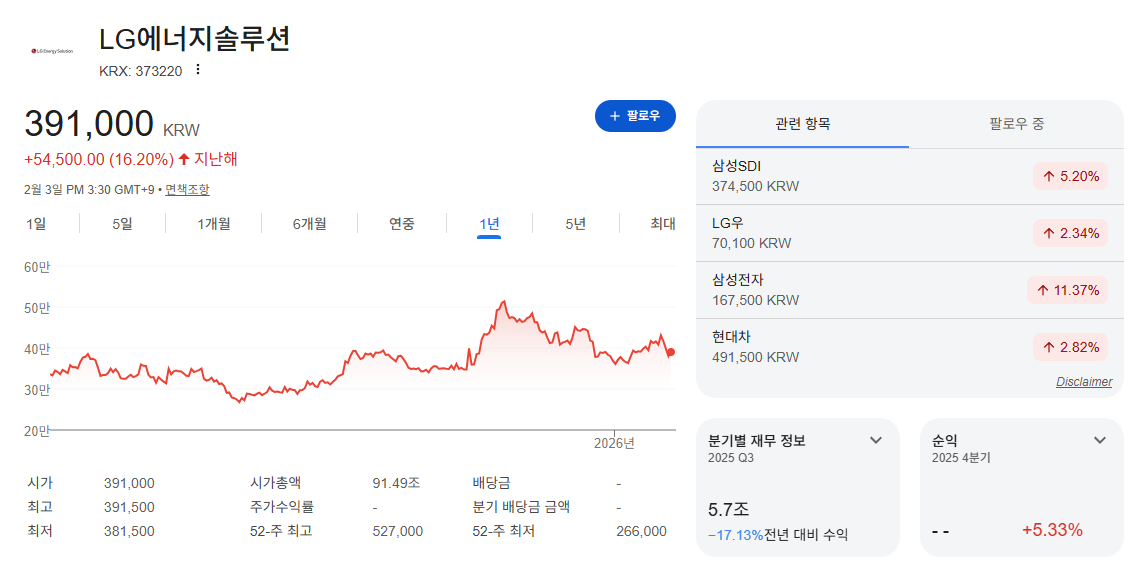Select the 1년 chart range
Screen dimensions: 1142x574
pyautogui.click(x=489, y=224)
